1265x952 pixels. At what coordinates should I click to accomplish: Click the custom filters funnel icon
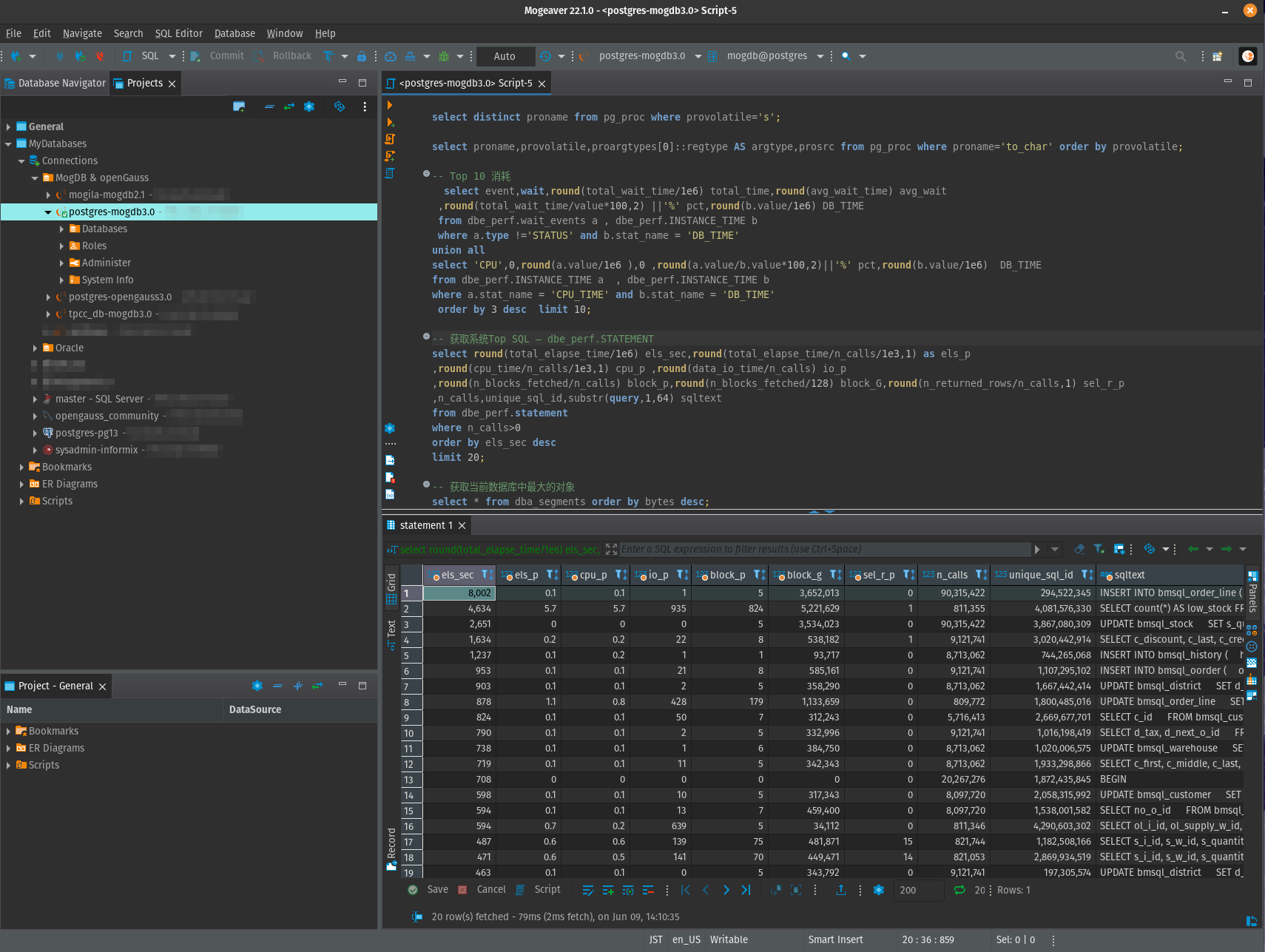tap(1099, 549)
